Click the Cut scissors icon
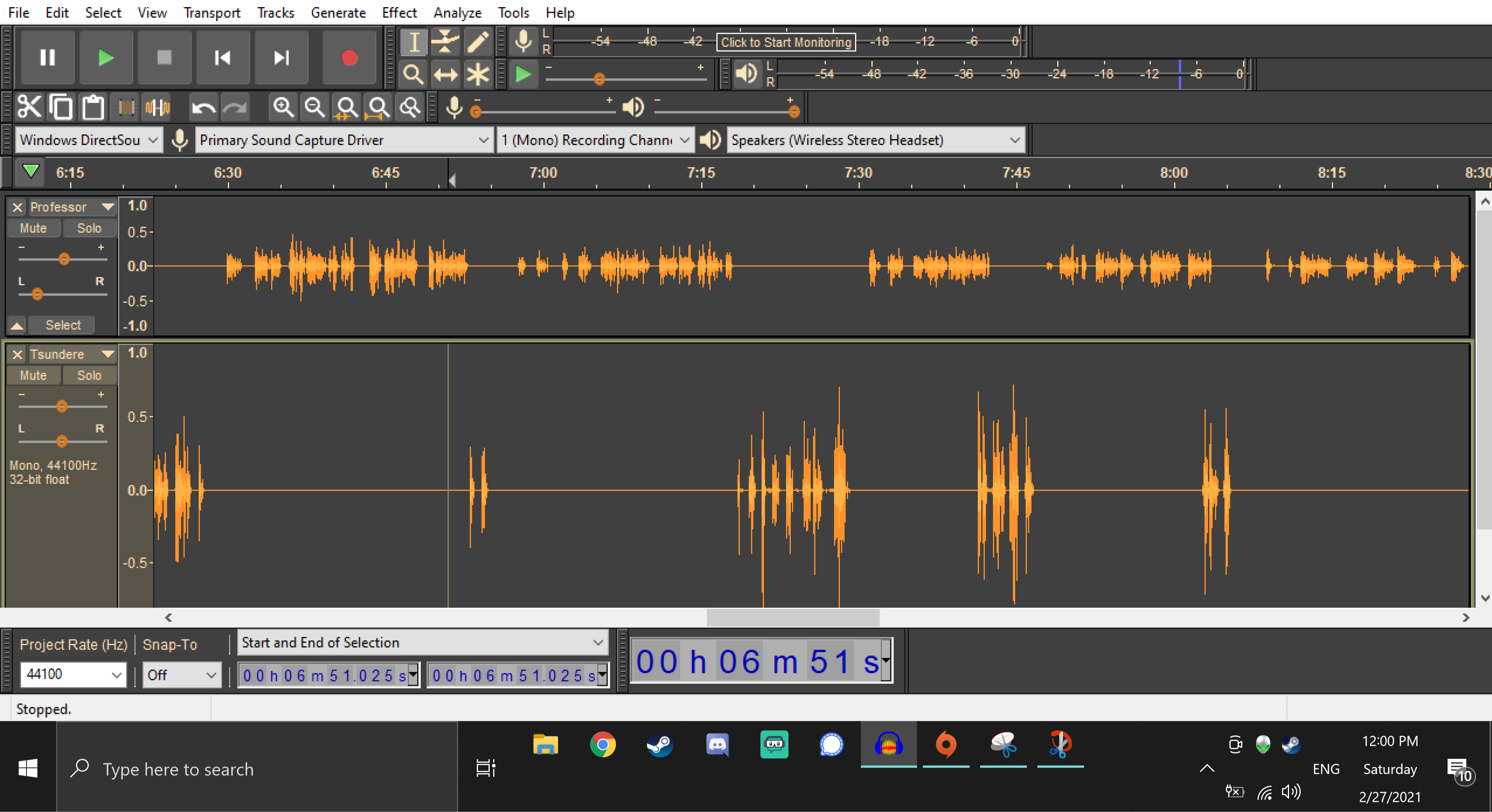This screenshot has height=812, width=1492. (29, 107)
